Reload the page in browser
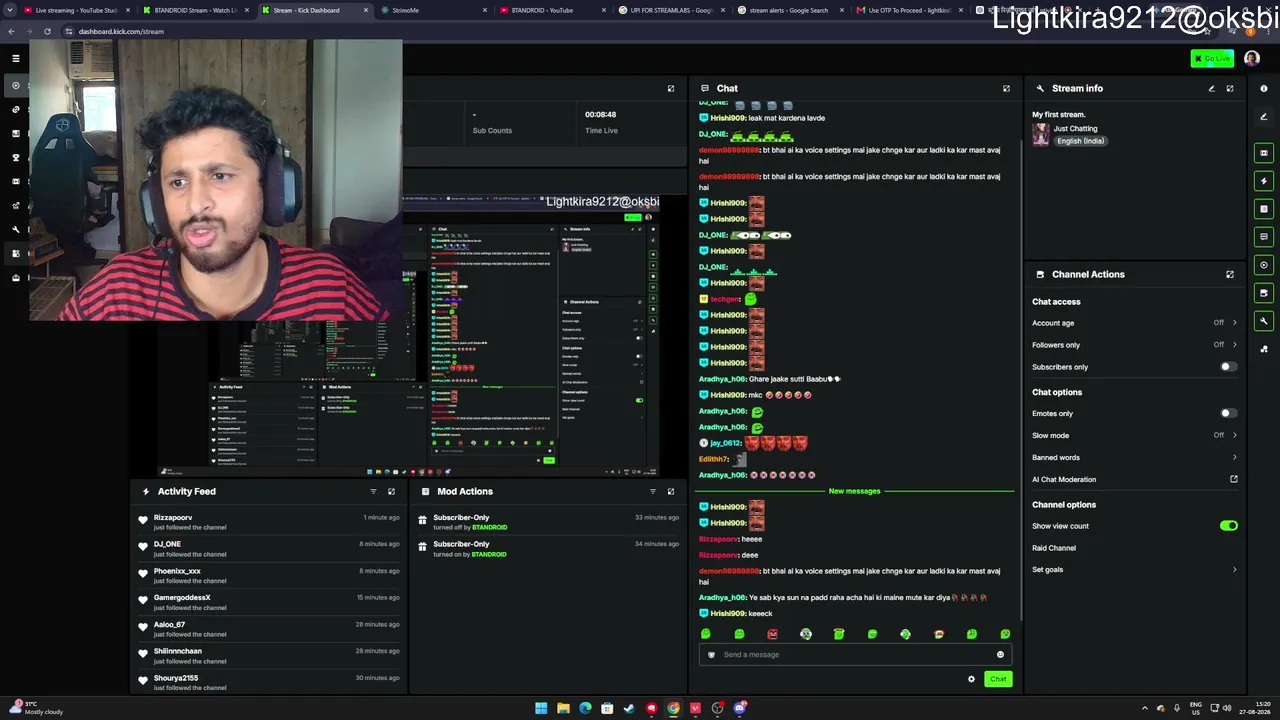 coord(47,31)
